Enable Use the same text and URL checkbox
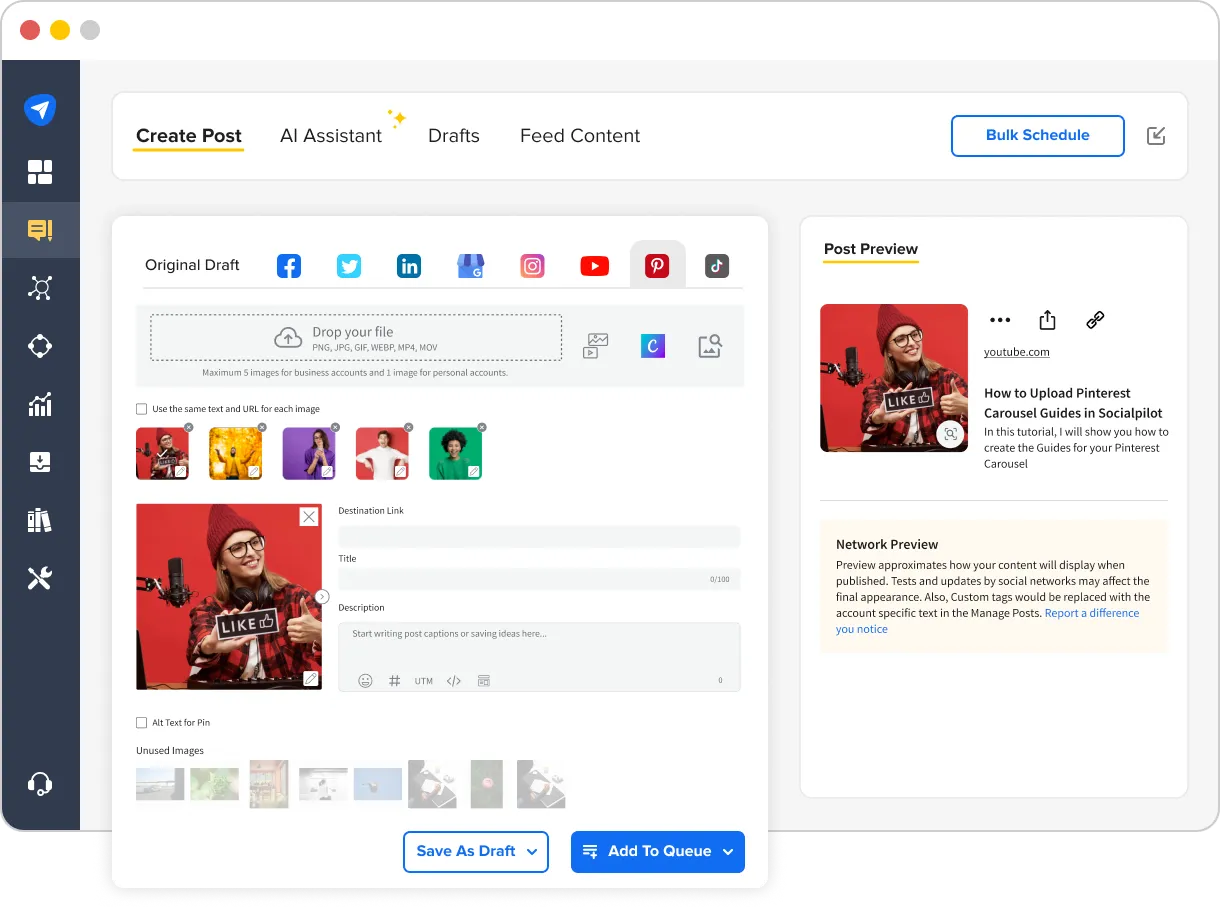The image size is (1220, 907). (x=141, y=408)
